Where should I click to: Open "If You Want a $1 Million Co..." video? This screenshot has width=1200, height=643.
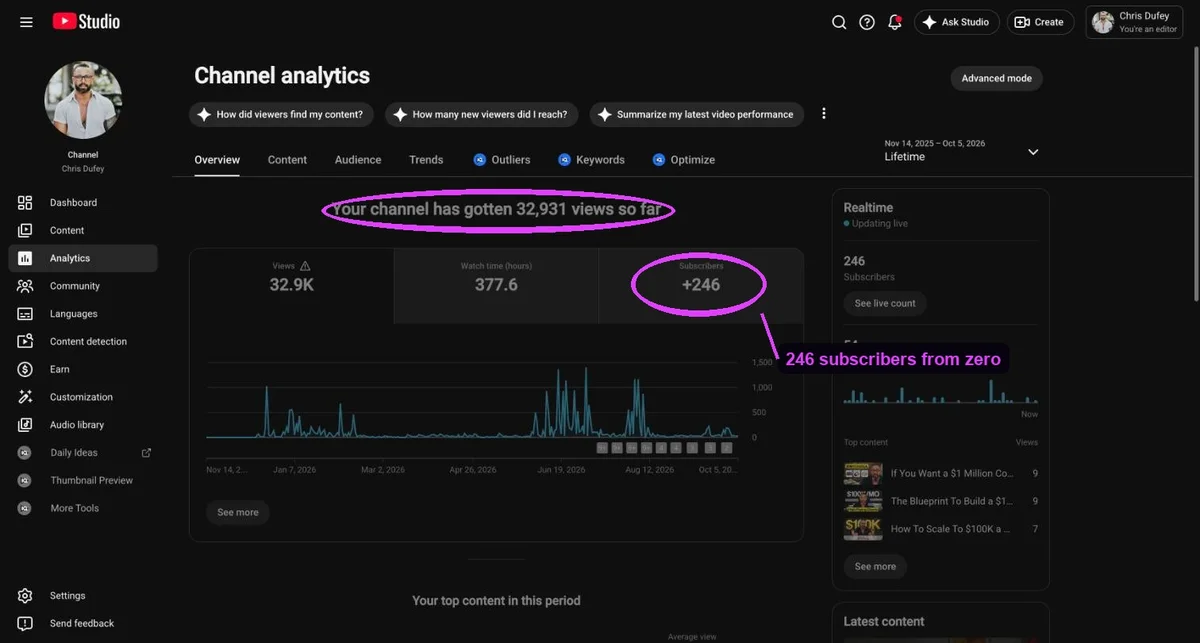(x=941, y=474)
